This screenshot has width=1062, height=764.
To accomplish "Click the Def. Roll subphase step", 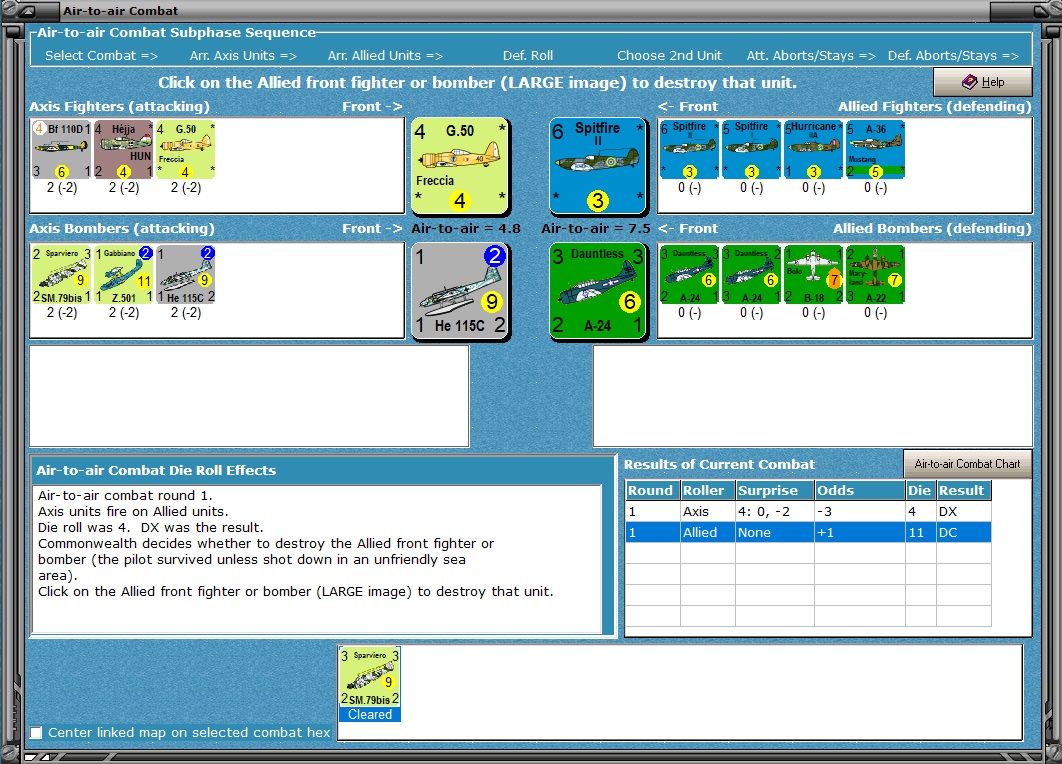I will pos(528,56).
